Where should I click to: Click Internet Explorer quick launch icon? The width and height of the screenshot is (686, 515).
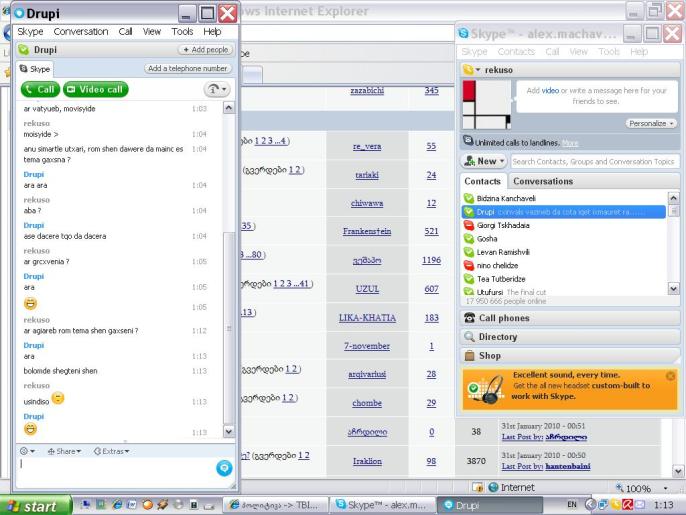click(x=117, y=505)
